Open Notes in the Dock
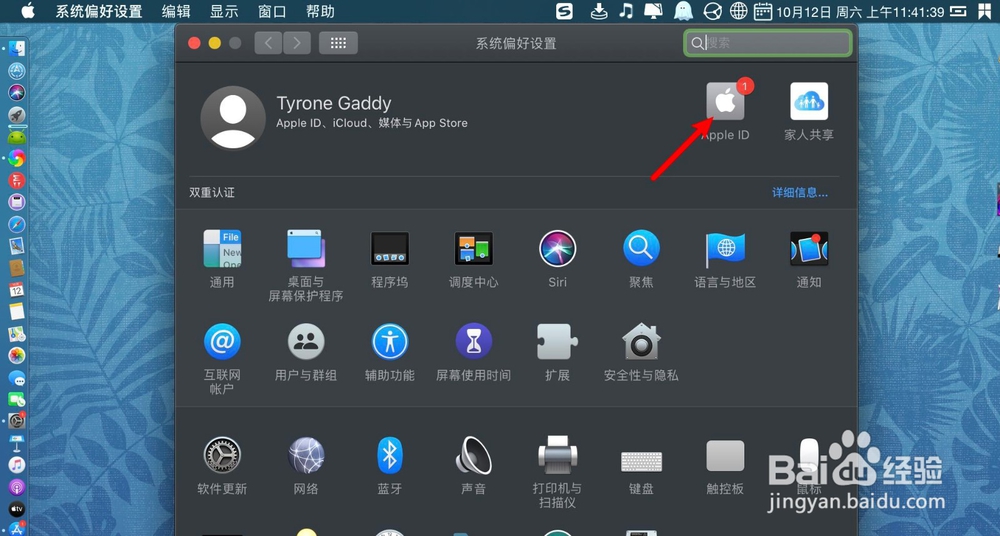Viewport: 1000px width, 536px height. pos(17,311)
